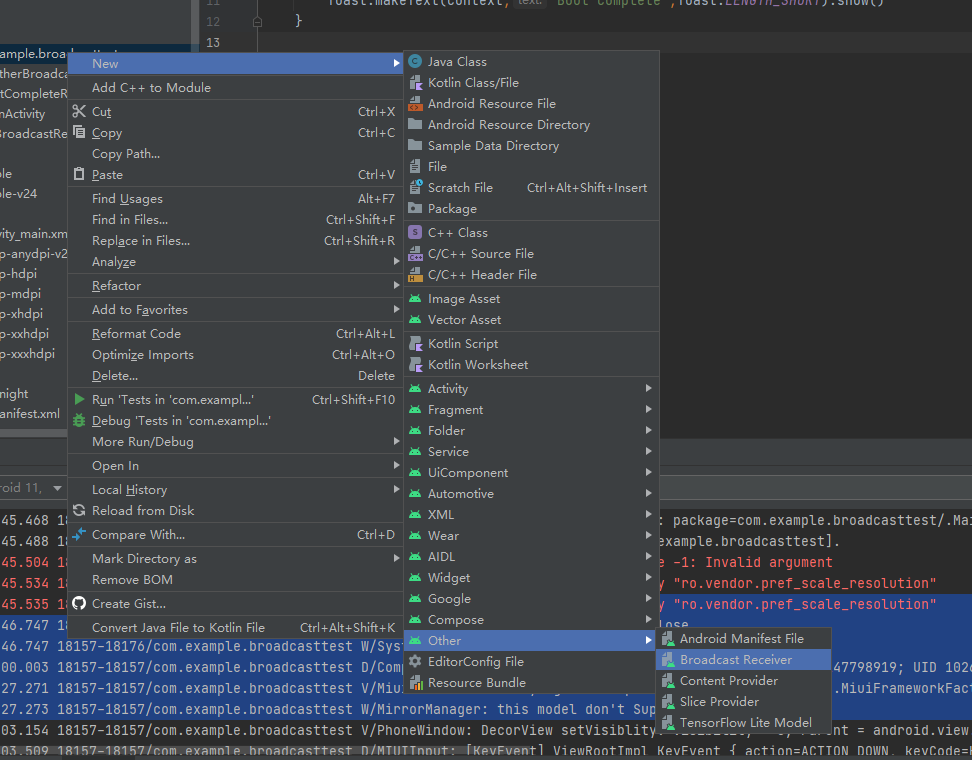The image size is (972, 760).
Task: Click the Kotlin Script icon
Action: [415, 343]
